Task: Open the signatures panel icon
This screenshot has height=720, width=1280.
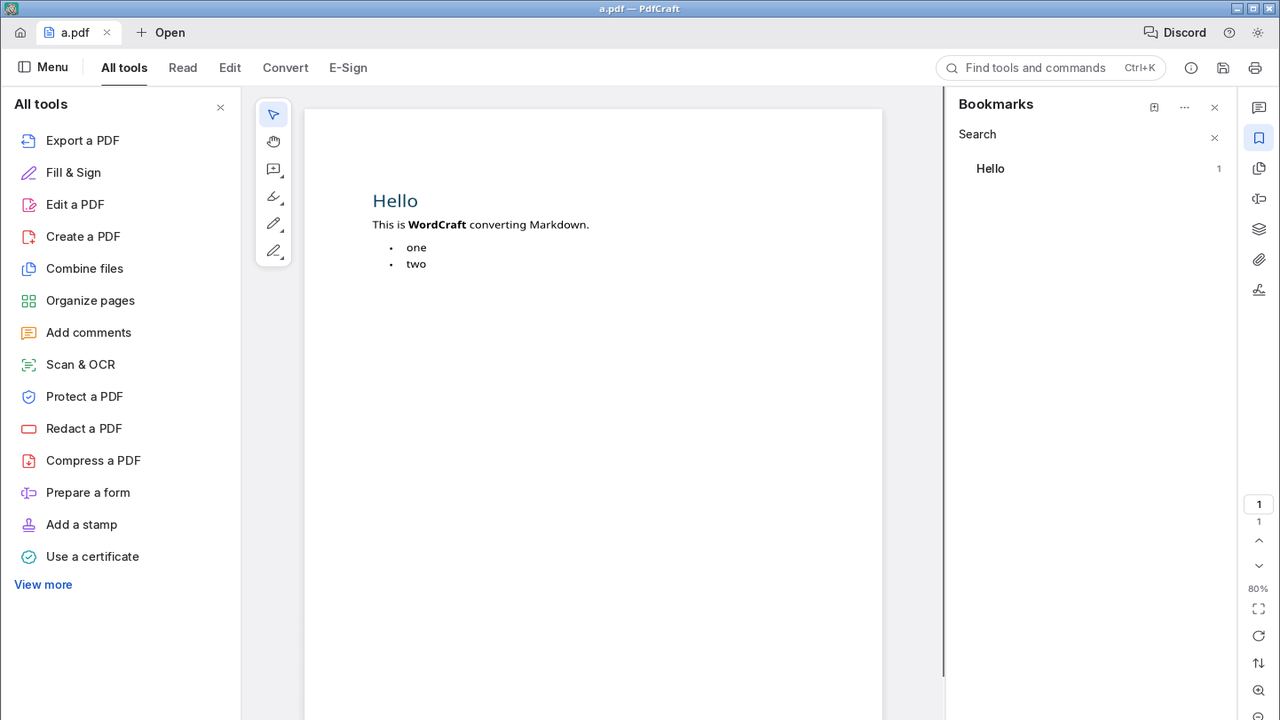Action: point(1259,290)
